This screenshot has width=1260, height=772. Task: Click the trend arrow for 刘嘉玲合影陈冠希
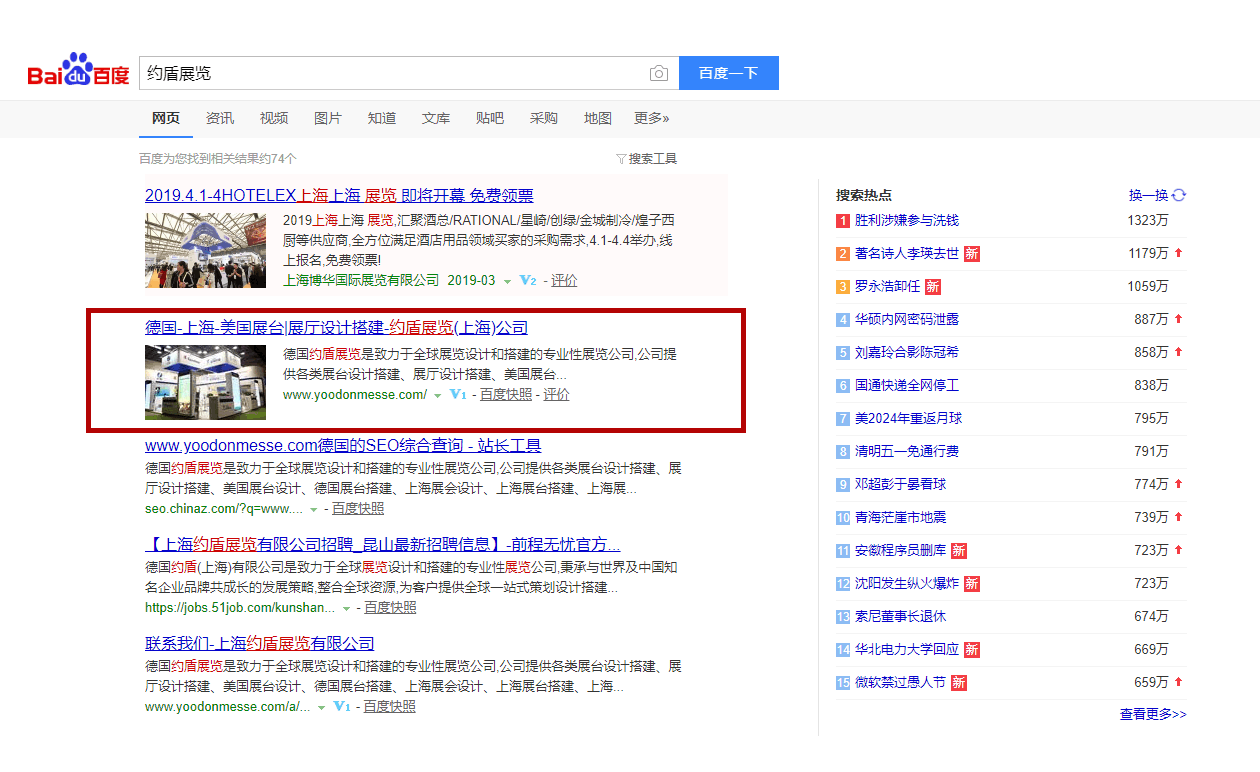(1179, 352)
